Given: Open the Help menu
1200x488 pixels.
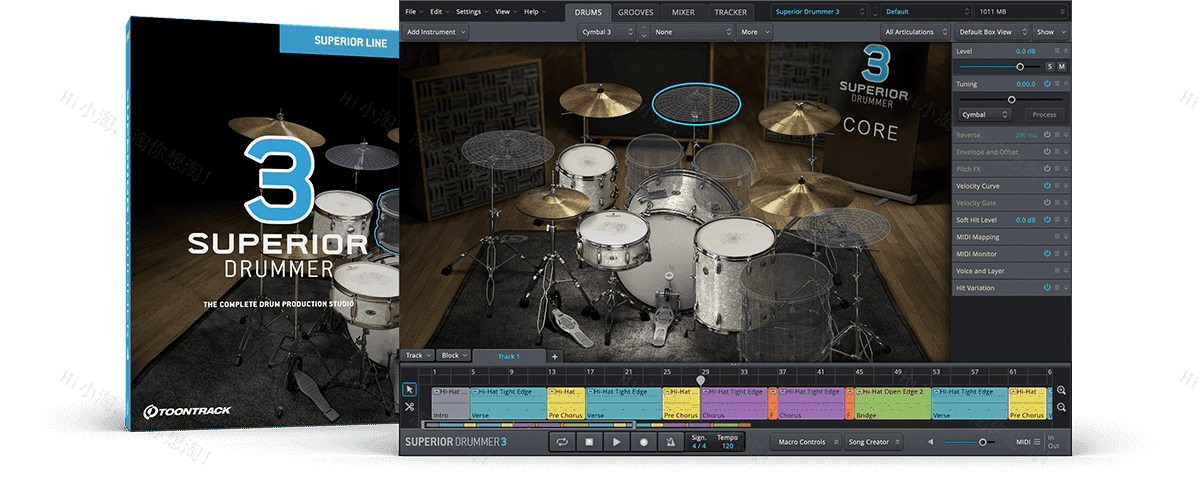Looking at the screenshot, I should pyautogui.click(x=534, y=12).
